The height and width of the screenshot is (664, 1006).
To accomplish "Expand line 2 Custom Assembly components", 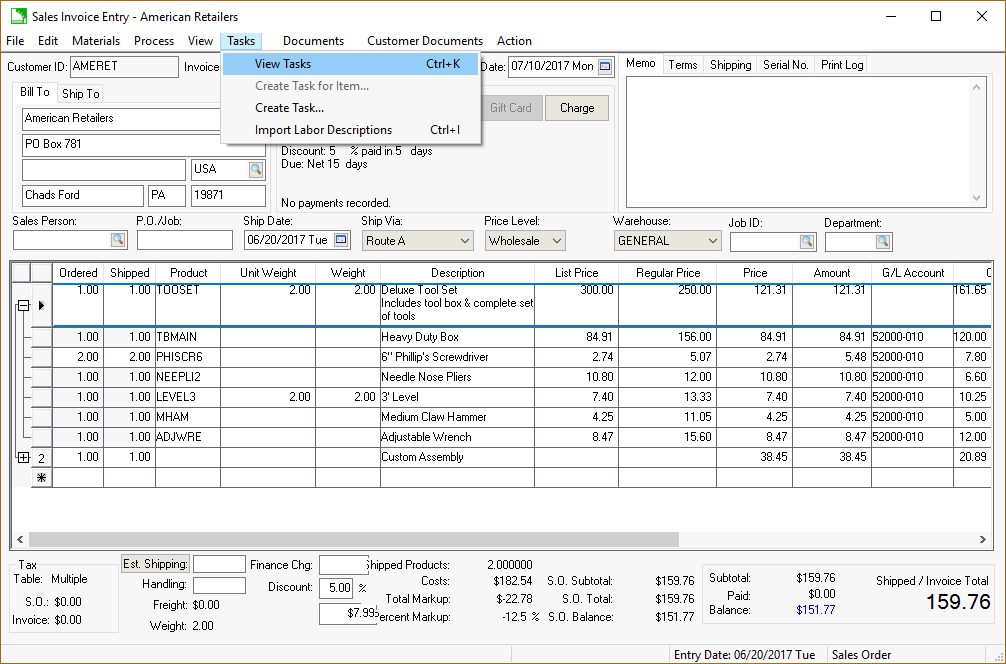I will click(22, 457).
